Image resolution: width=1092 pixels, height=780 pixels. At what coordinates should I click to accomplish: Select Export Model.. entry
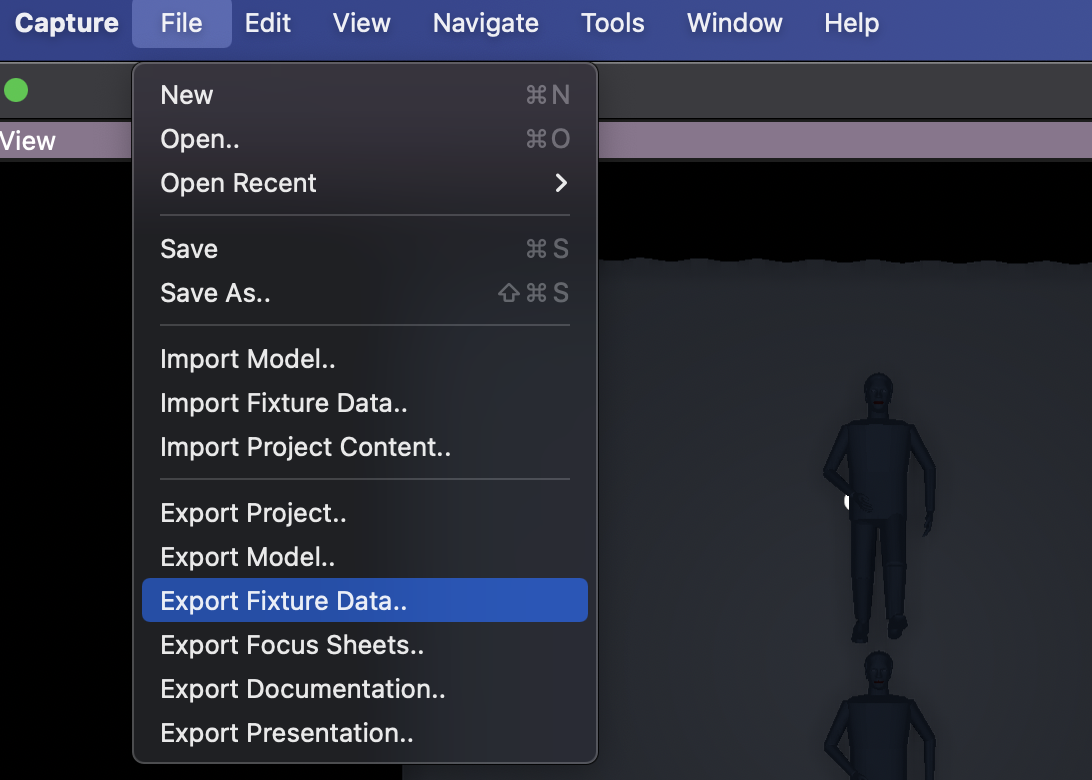click(365, 556)
